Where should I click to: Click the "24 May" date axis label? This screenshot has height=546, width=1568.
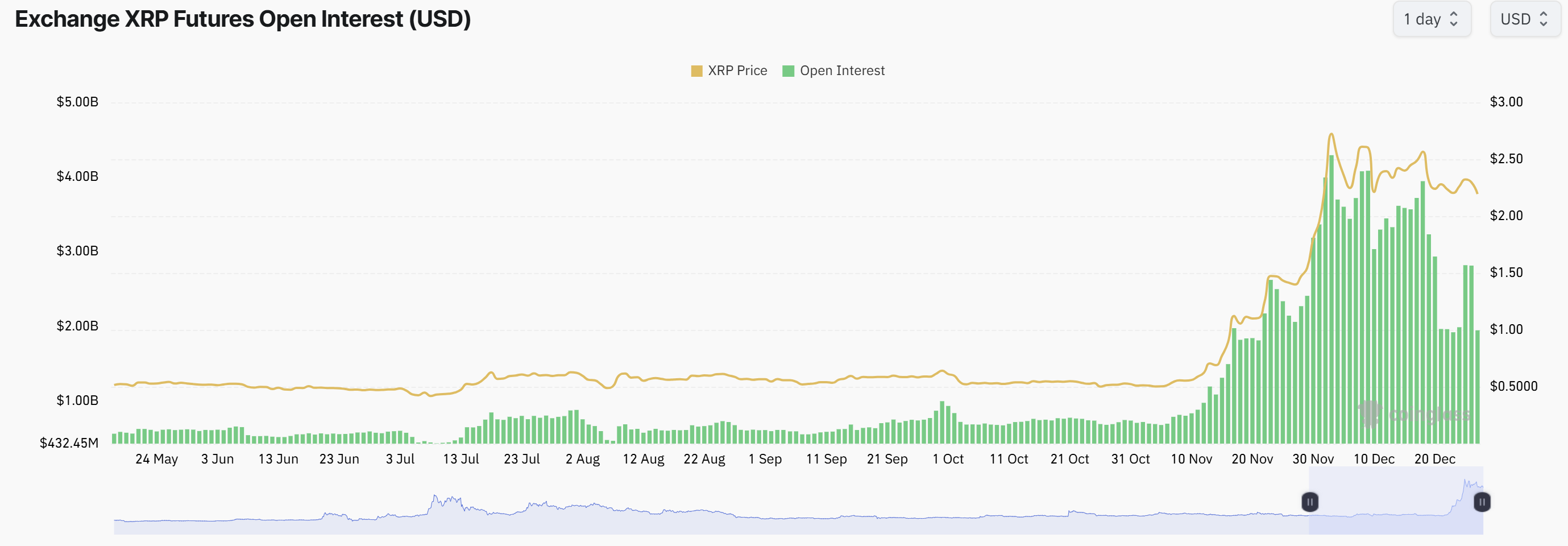pyautogui.click(x=156, y=459)
